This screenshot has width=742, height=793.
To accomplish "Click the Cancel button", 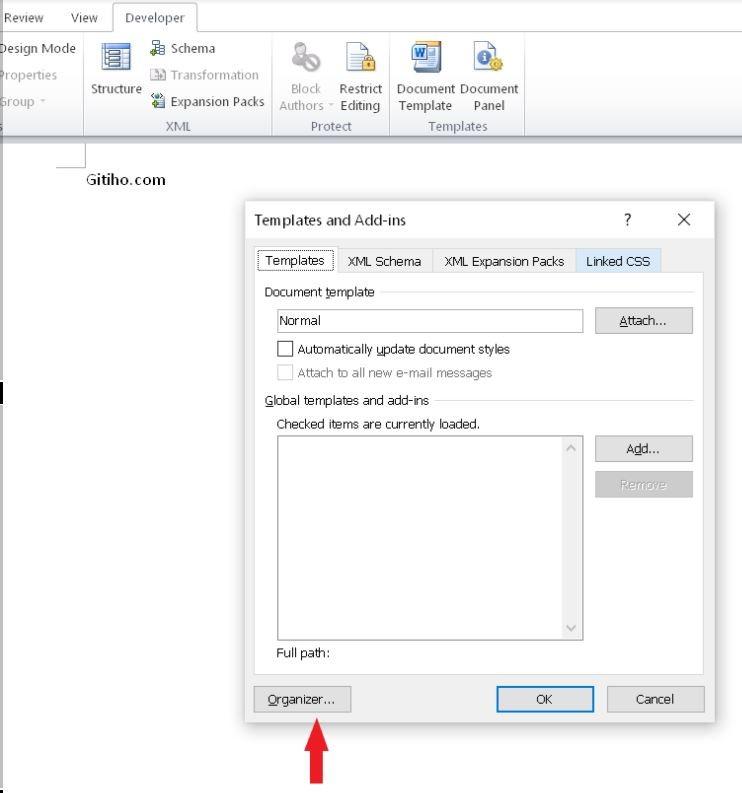I will (x=656, y=699).
